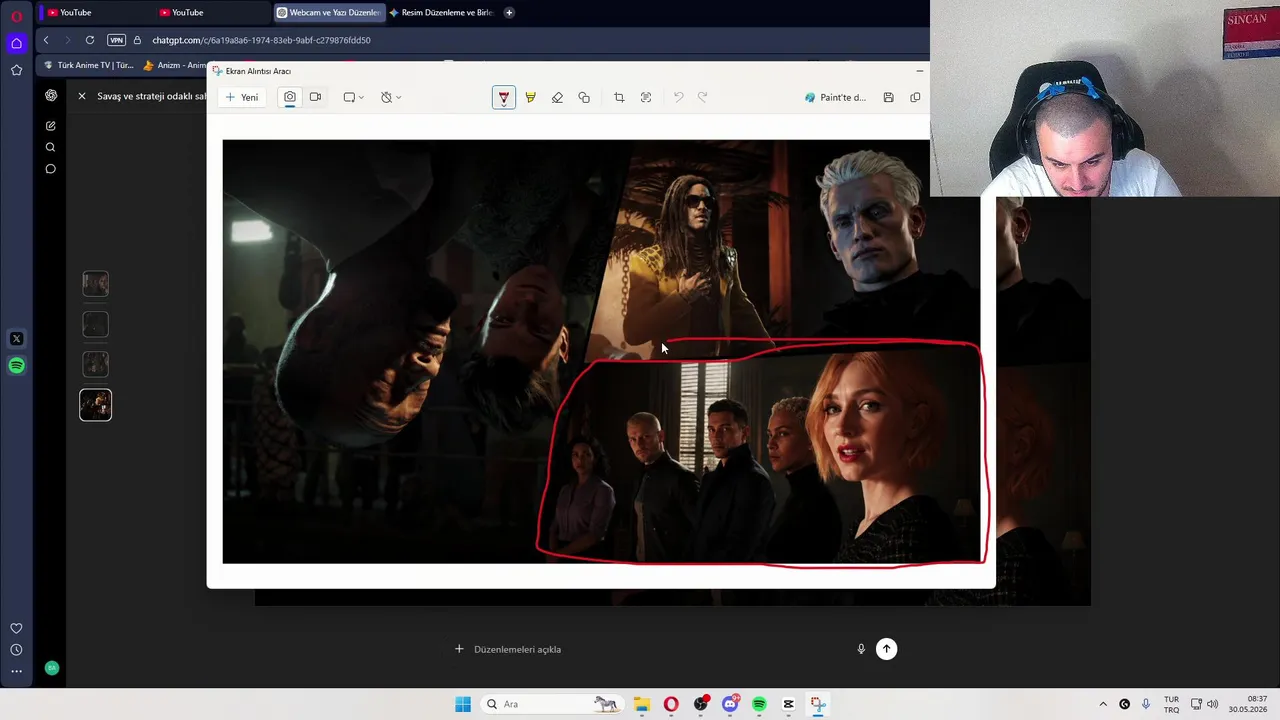
Task: Open image with Paint'te d... button
Action: [x=836, y=97]
